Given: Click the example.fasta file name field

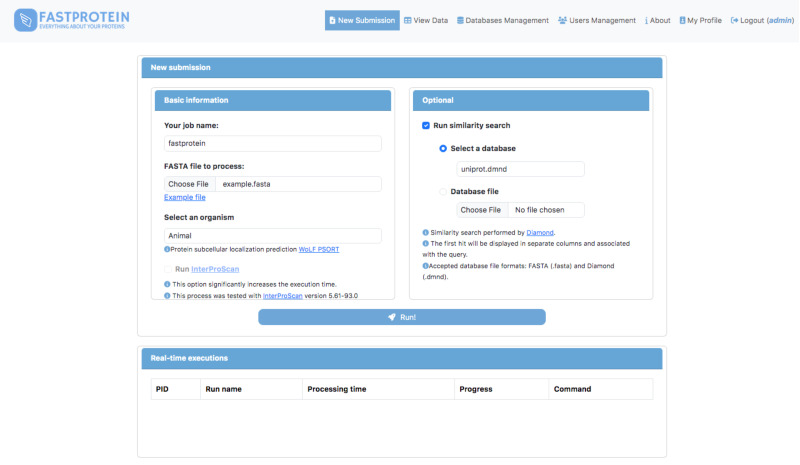Looking at the screenshot, I should point(298,184).
